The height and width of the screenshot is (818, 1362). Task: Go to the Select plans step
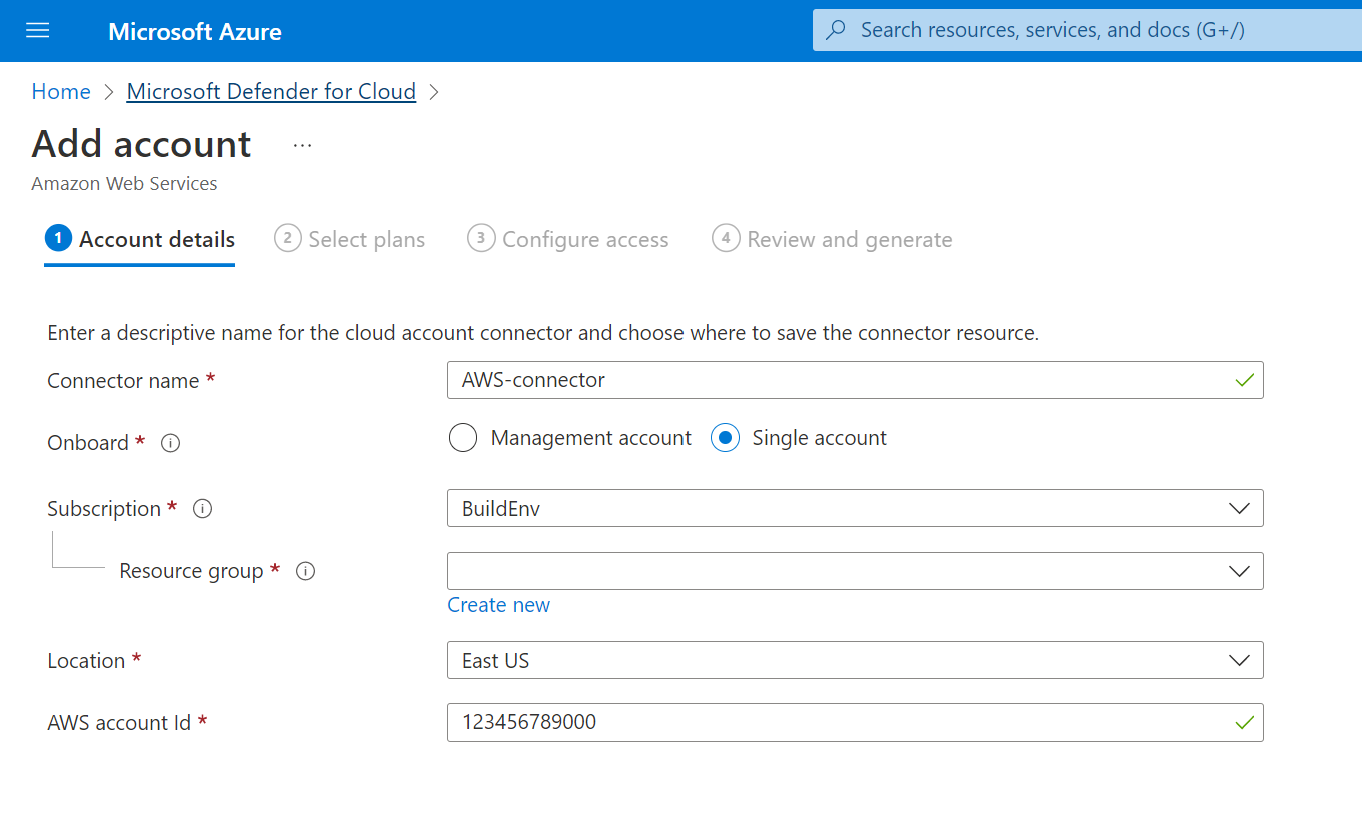point(350,240)
